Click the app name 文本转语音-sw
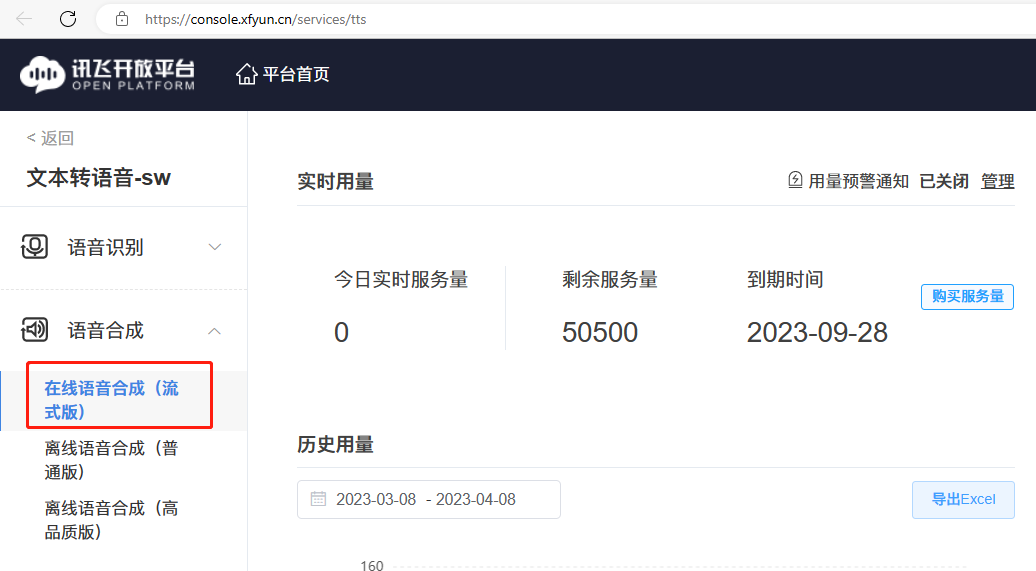Screen dimensions: 1036x571 pyautogui.click(x=98, y=177)
